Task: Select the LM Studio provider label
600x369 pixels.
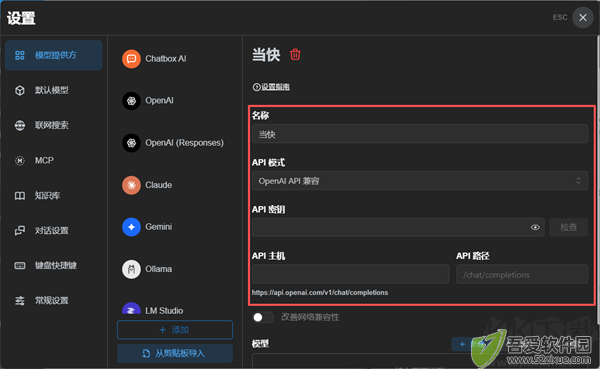Action: click(164, 310)
